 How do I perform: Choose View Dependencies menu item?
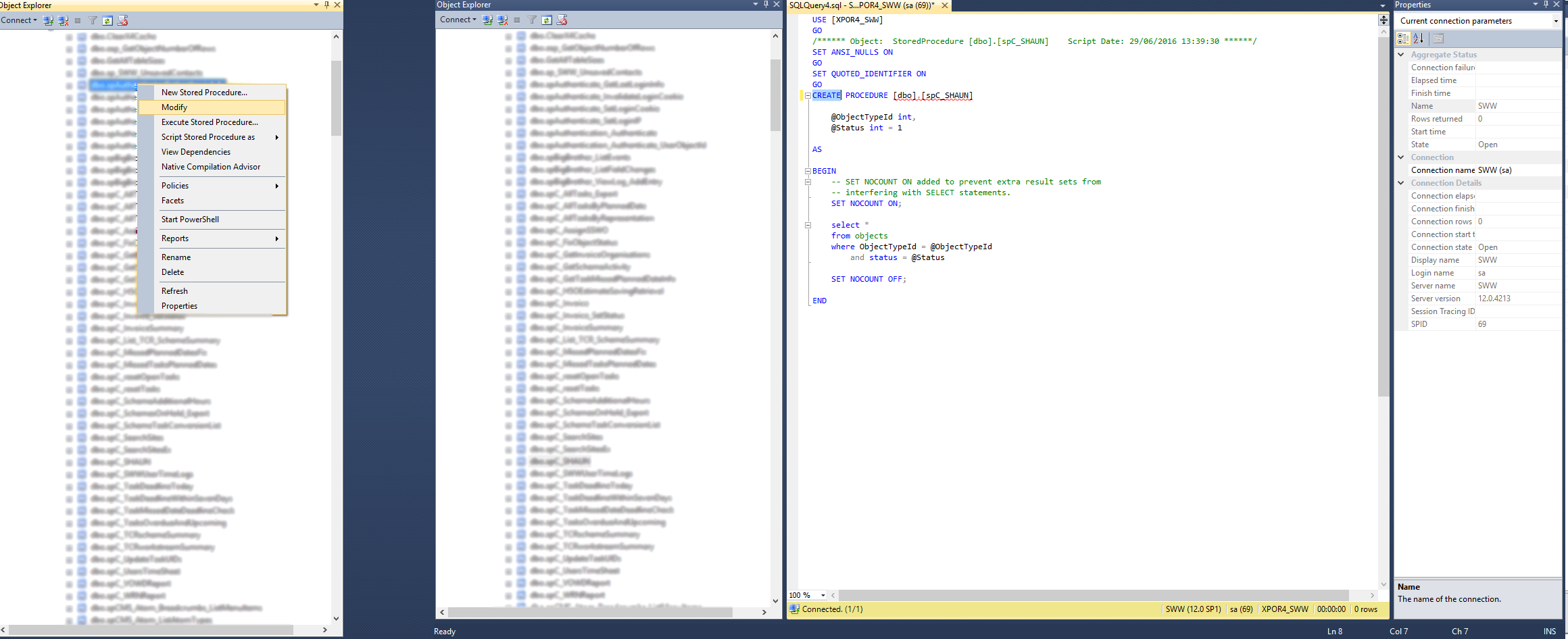point(212,152)
